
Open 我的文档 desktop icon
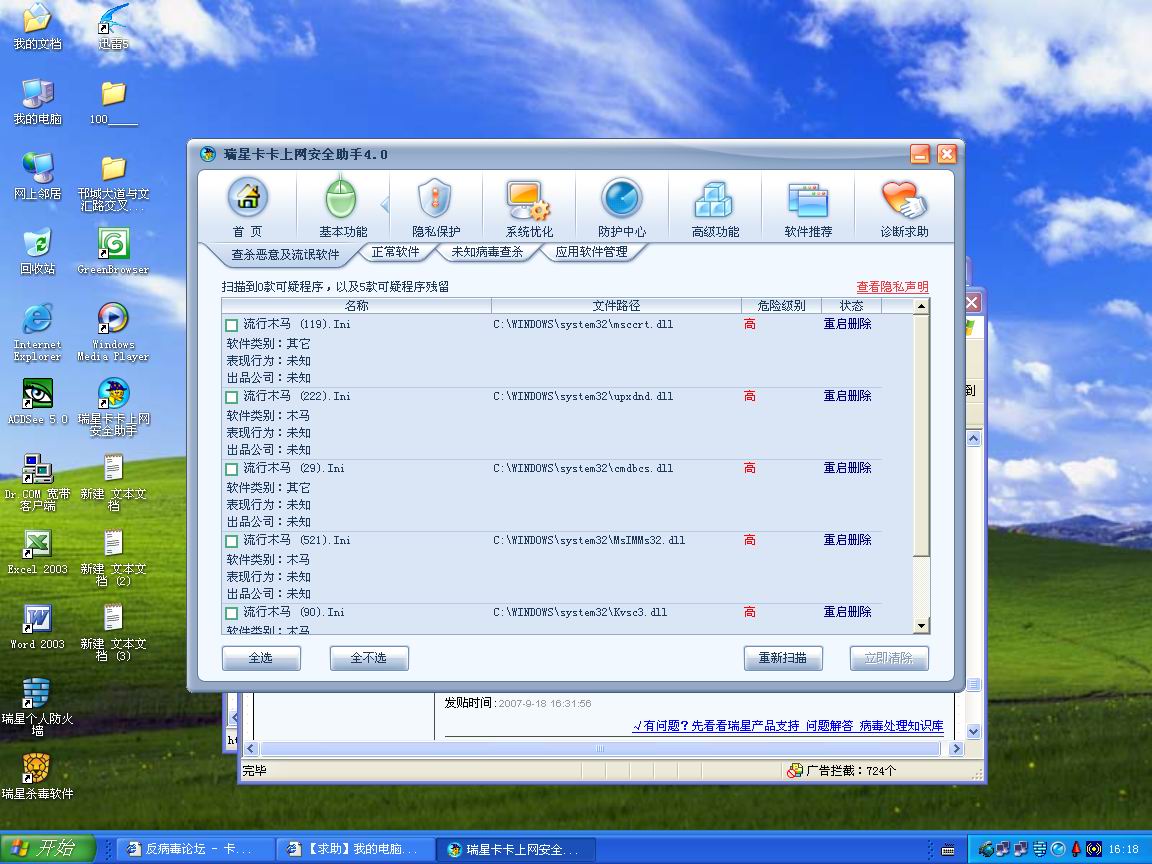[37, 26]
